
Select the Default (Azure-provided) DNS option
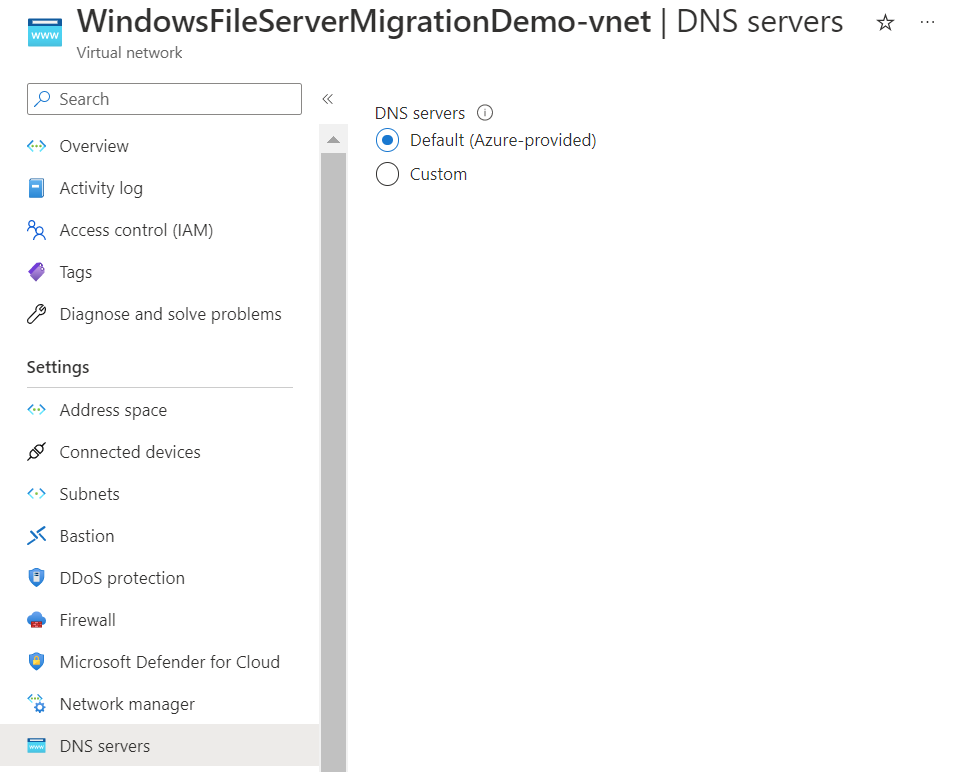click(x=388, y=140)
